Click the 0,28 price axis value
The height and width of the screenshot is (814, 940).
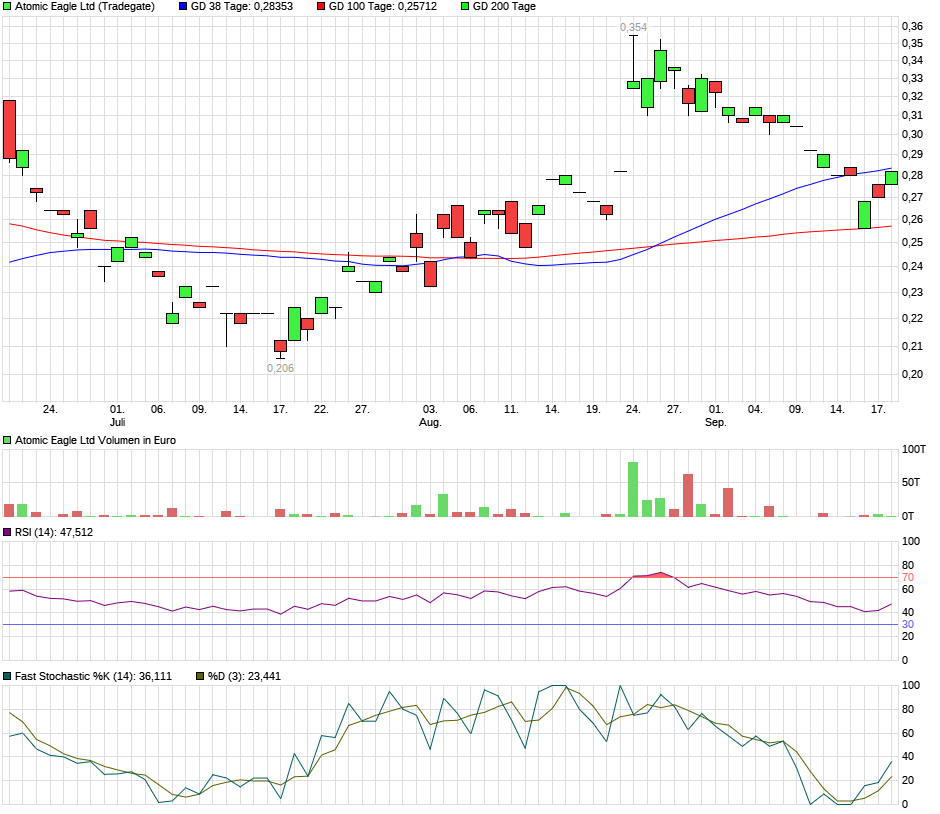pos(912,176)
